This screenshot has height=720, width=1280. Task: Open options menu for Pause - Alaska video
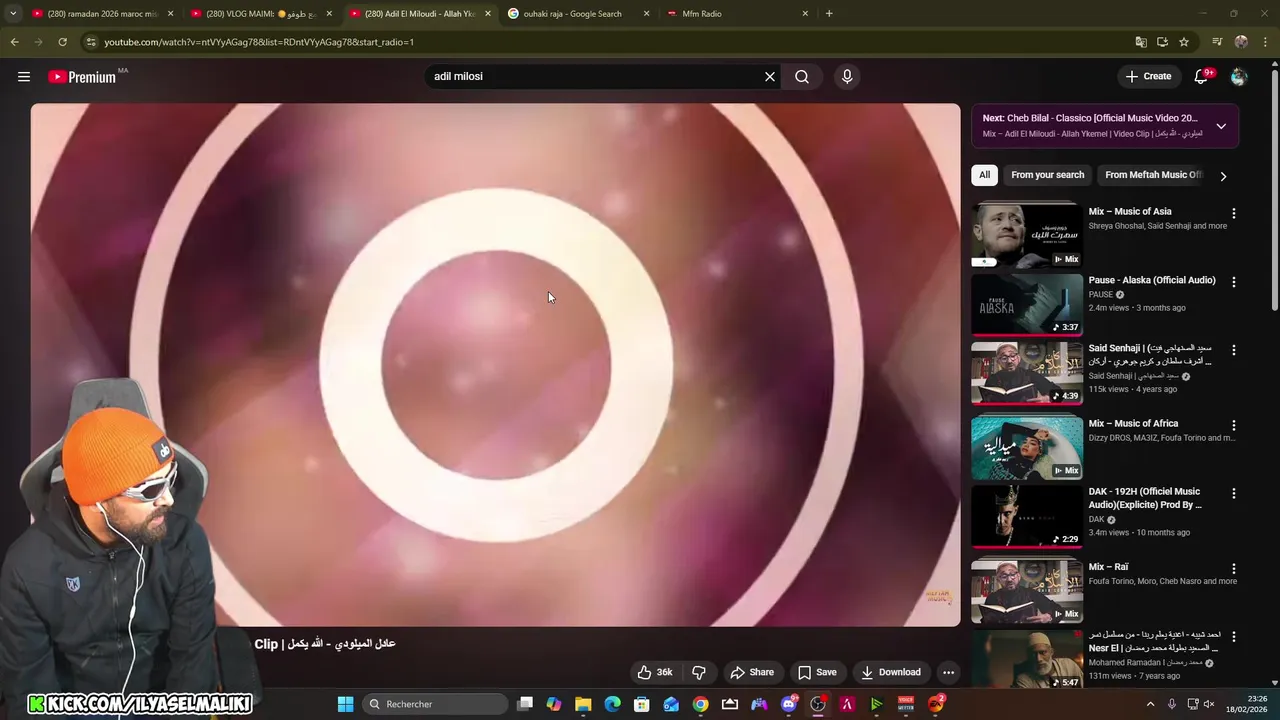pyautogui.click(x=1233, y=282)
